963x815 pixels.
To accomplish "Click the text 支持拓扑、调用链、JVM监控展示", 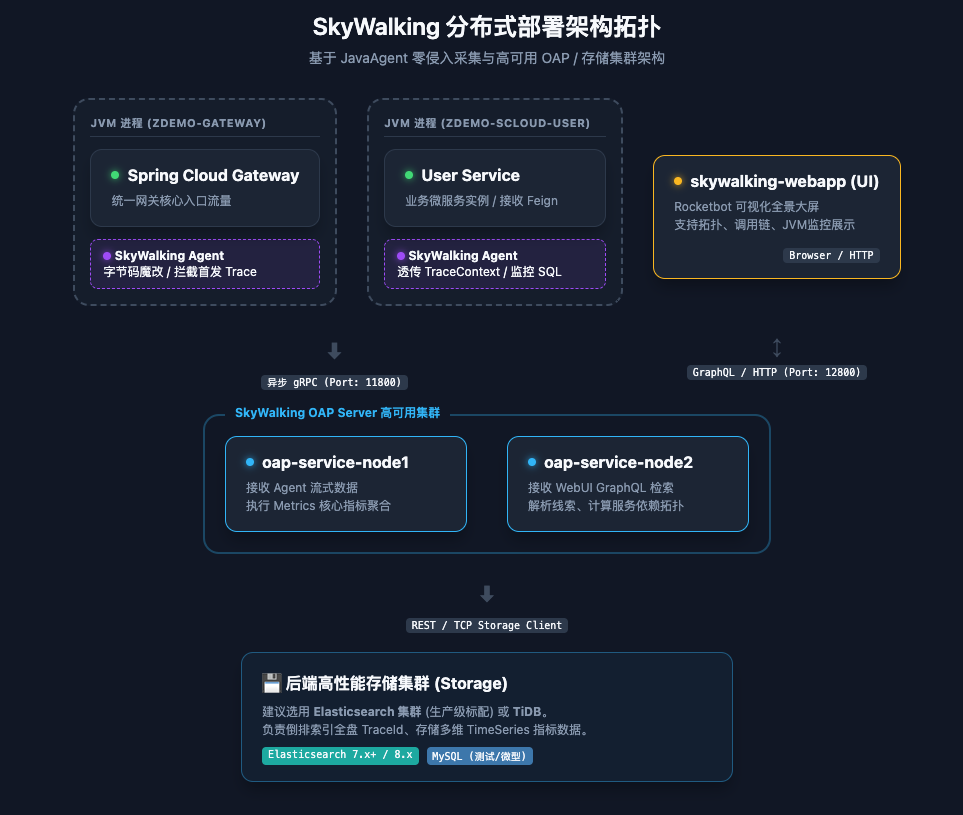I will (765, 225).
